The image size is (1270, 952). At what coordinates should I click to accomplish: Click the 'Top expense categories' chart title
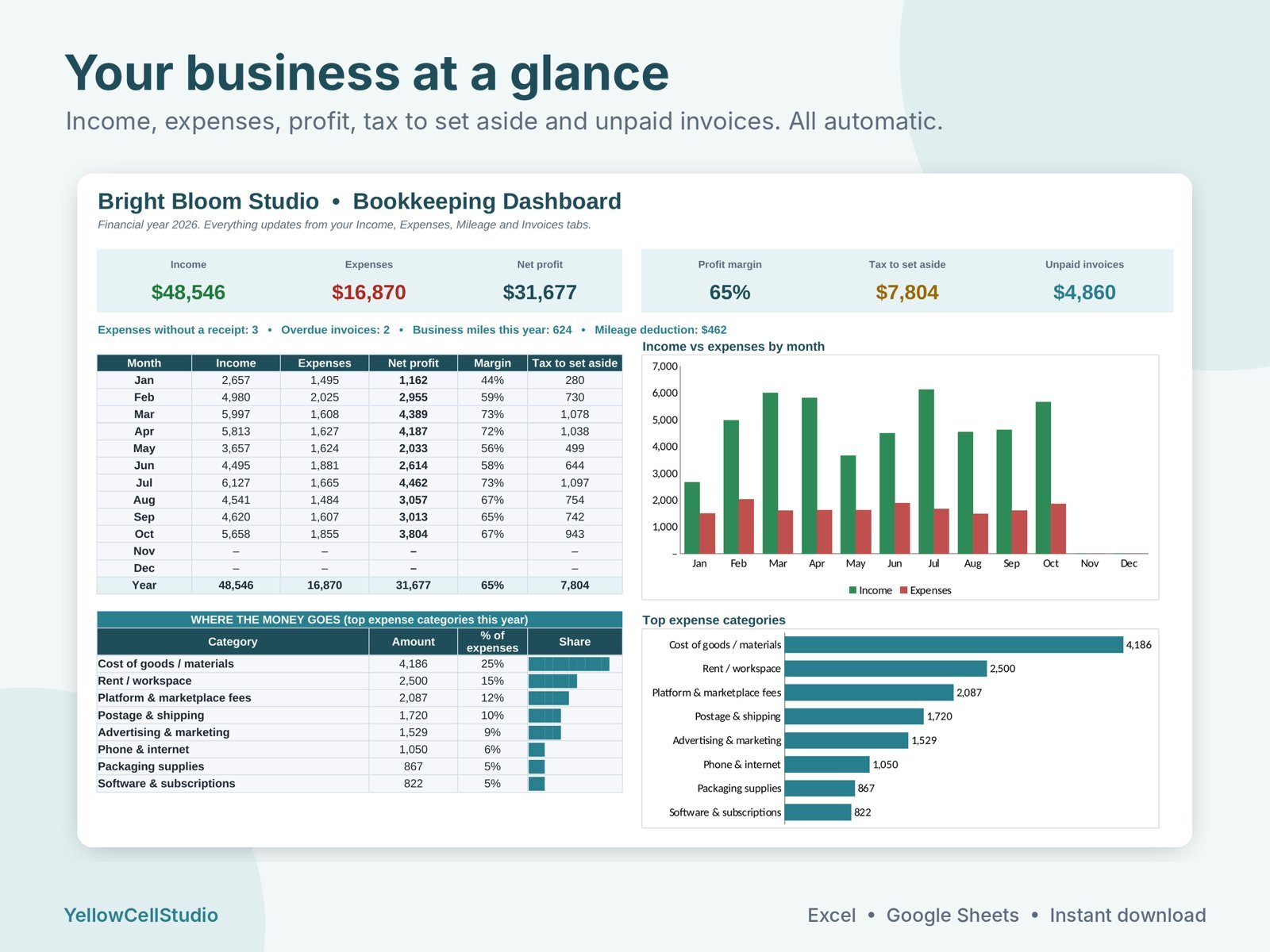pos(714,620)
